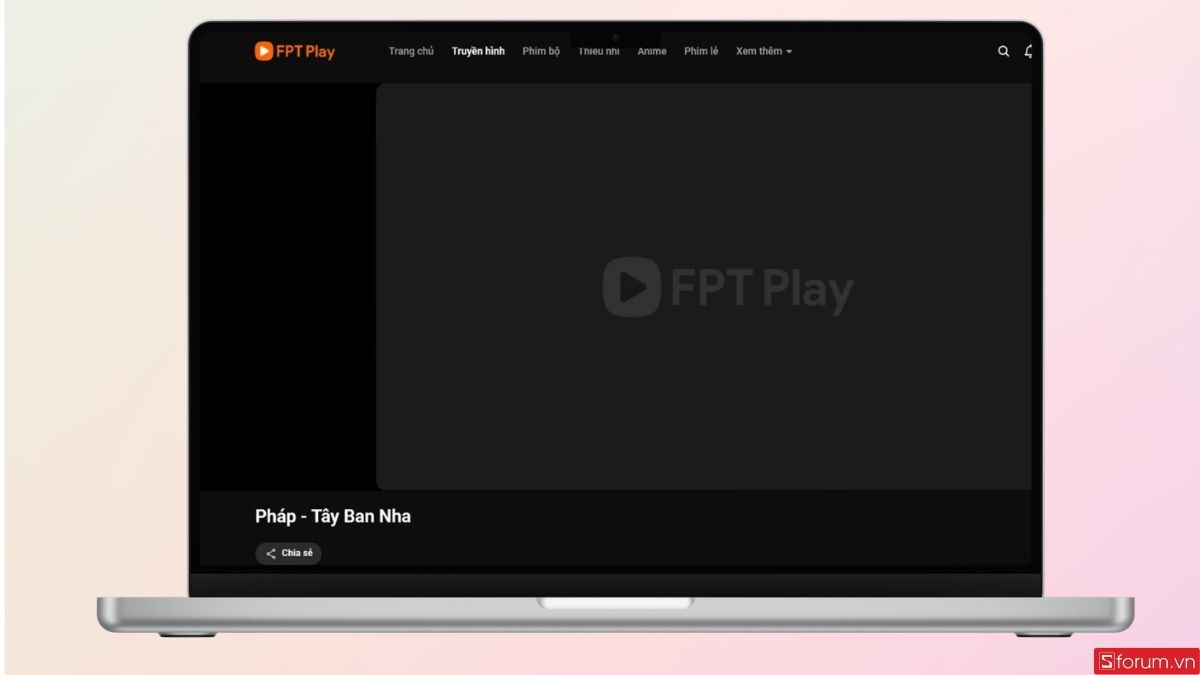Click the FPT Play text in the player center

762,289
